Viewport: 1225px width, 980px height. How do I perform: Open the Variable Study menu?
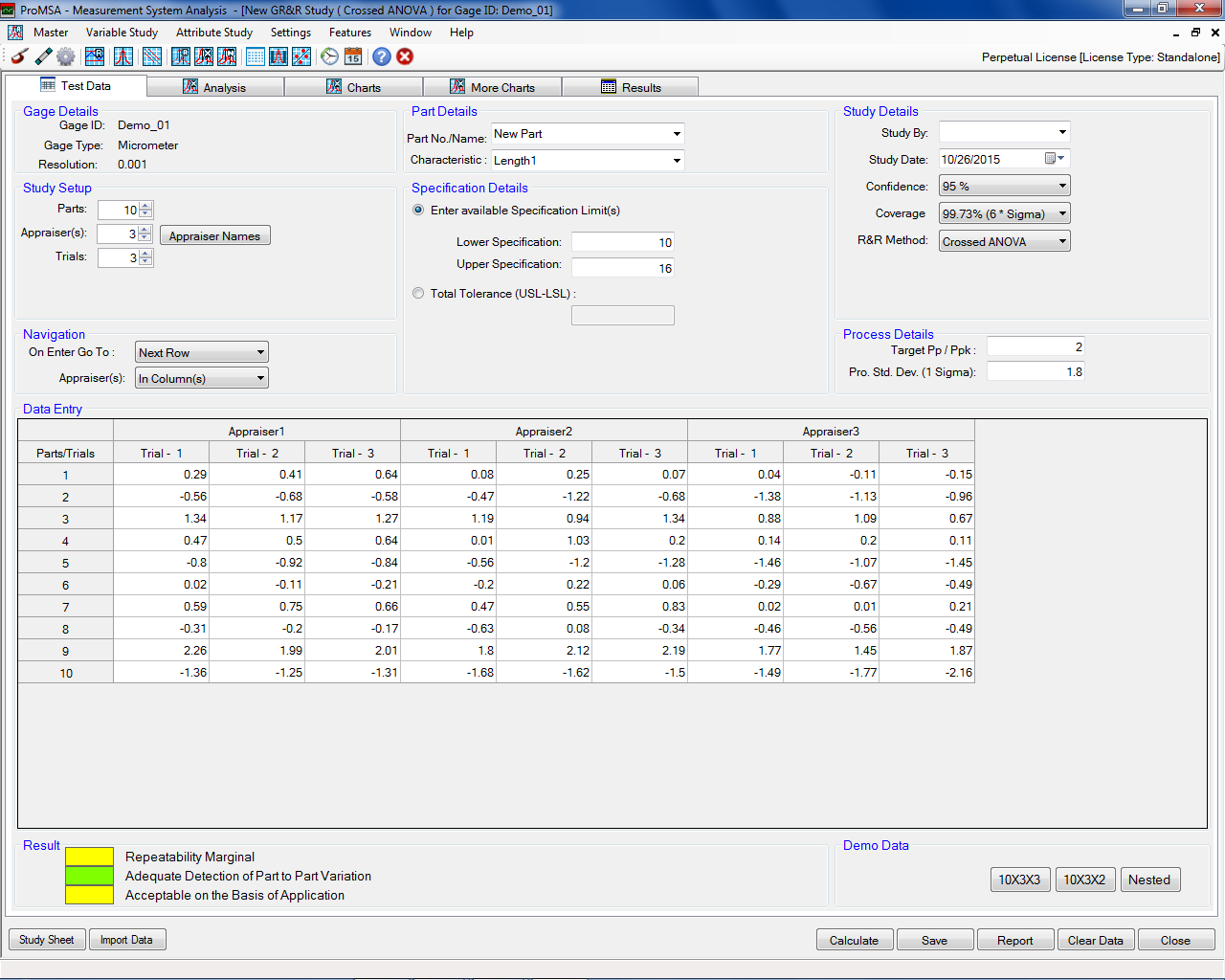point(122,32)
